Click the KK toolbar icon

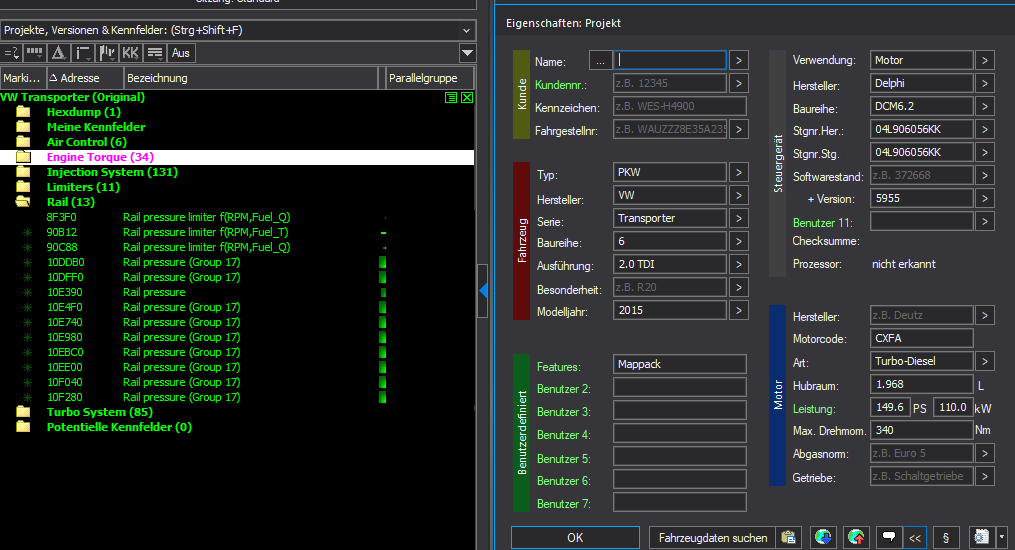[130, 53]
